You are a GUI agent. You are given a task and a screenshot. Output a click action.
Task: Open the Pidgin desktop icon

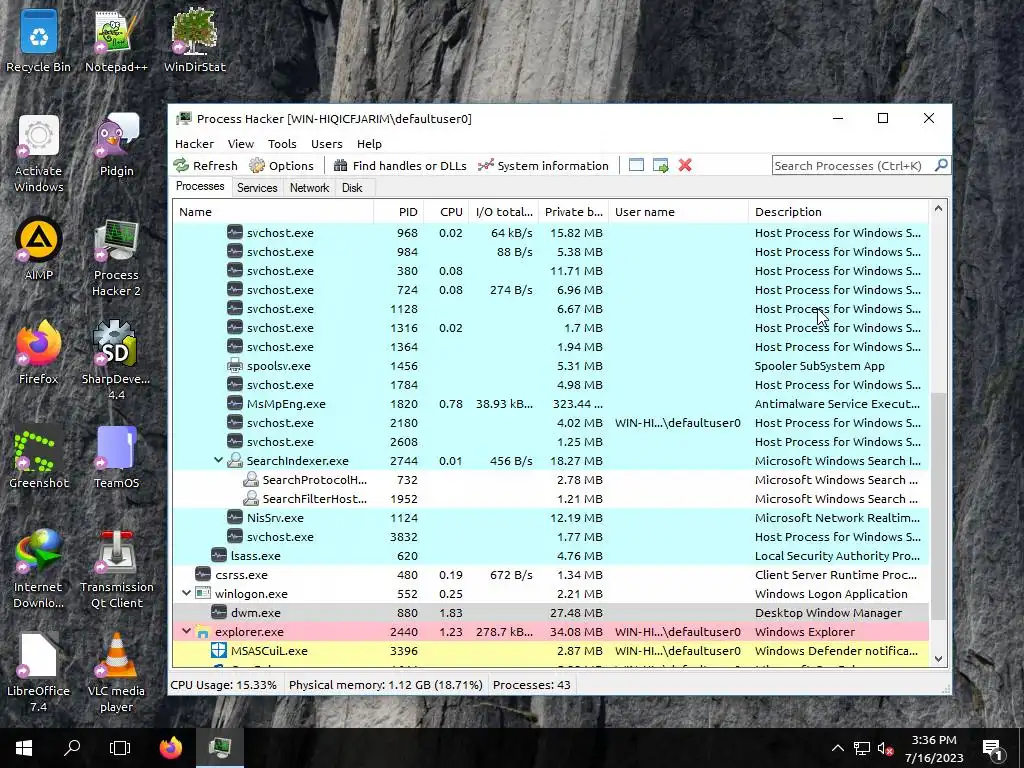point(116,145)
